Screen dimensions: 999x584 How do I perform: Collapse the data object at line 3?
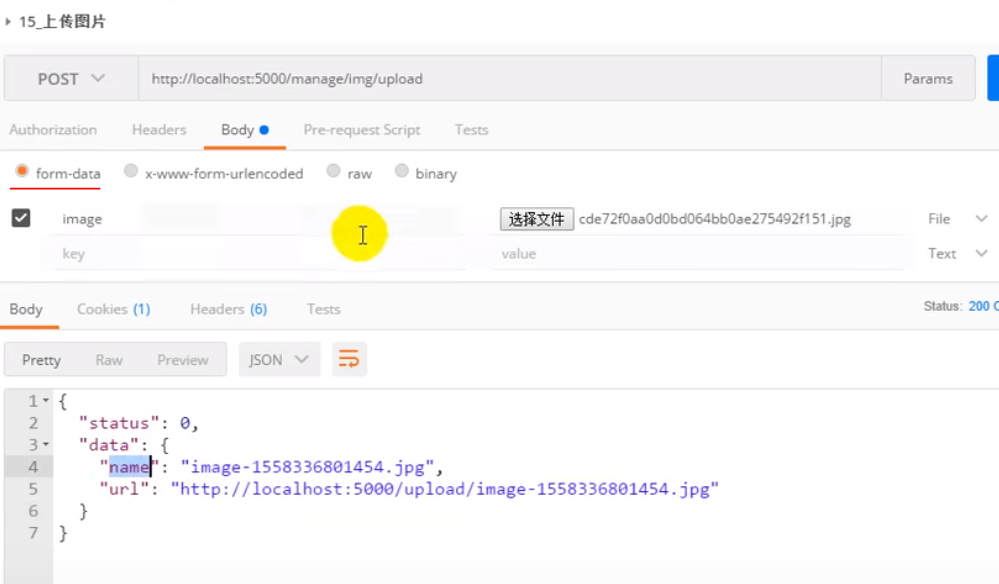point(46,445)
